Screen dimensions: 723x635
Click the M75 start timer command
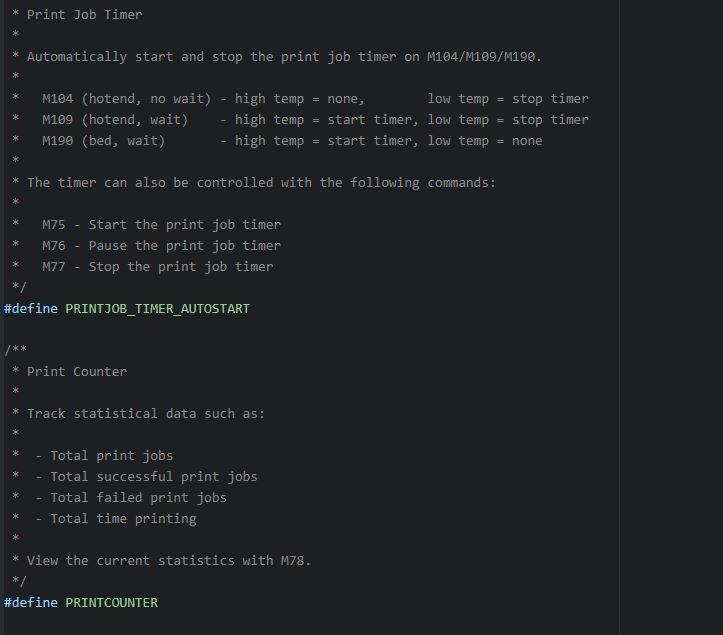click(x=53, y=224)
